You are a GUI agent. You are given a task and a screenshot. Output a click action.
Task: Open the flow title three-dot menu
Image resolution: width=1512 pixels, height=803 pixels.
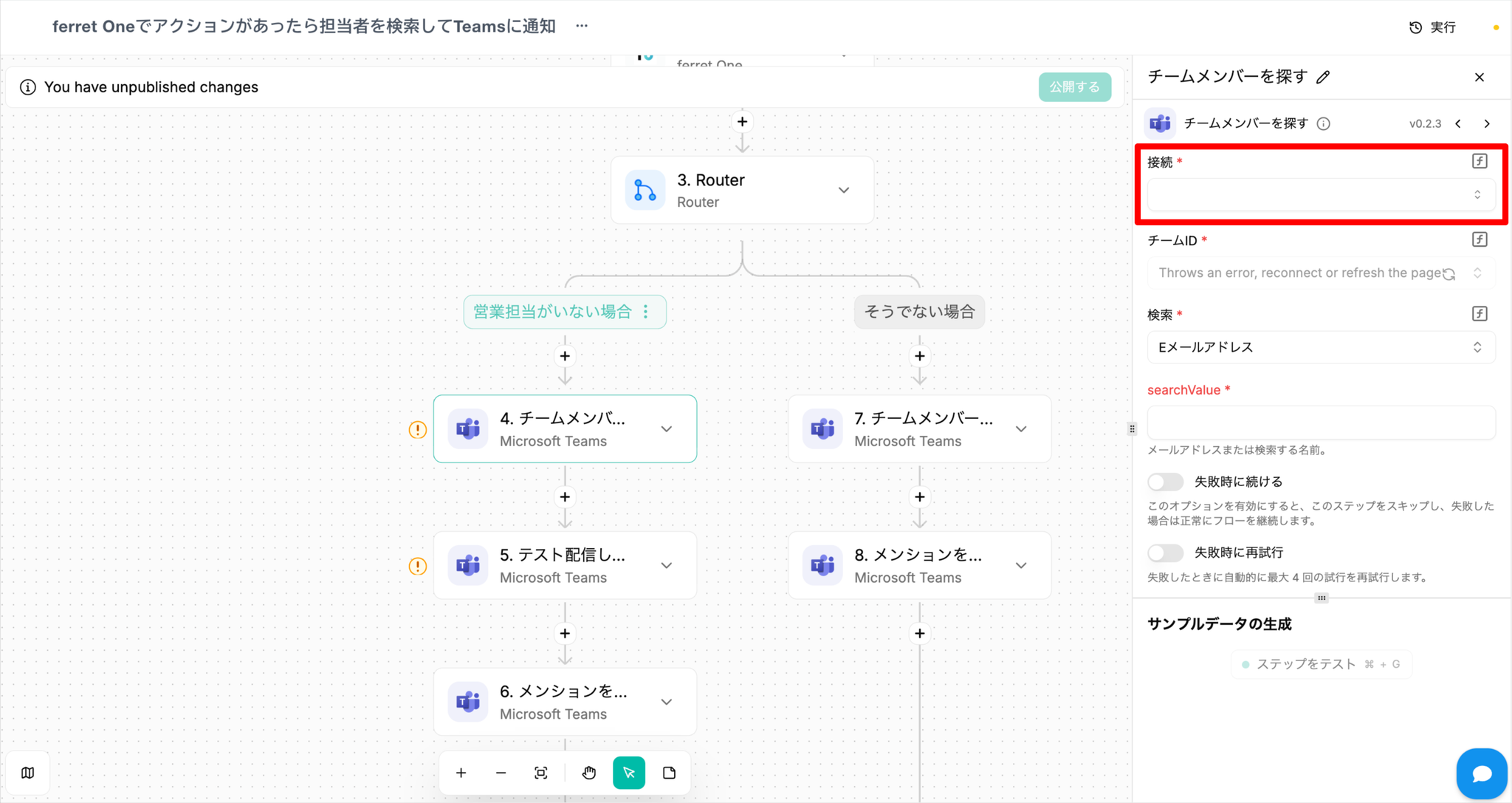click(x=582, y=26)
